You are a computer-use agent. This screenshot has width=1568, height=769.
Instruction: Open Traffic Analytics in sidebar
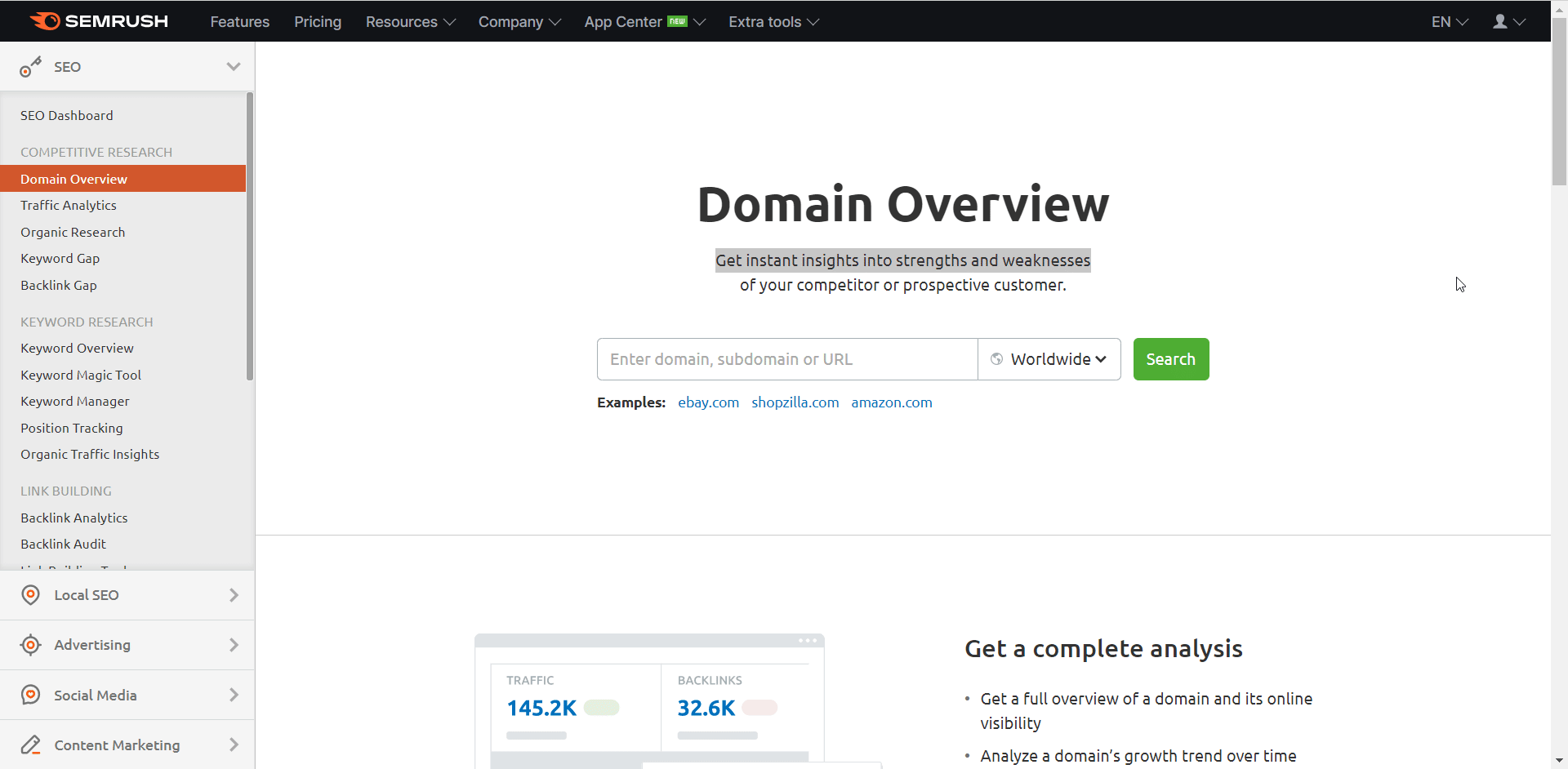click(69, 206)
